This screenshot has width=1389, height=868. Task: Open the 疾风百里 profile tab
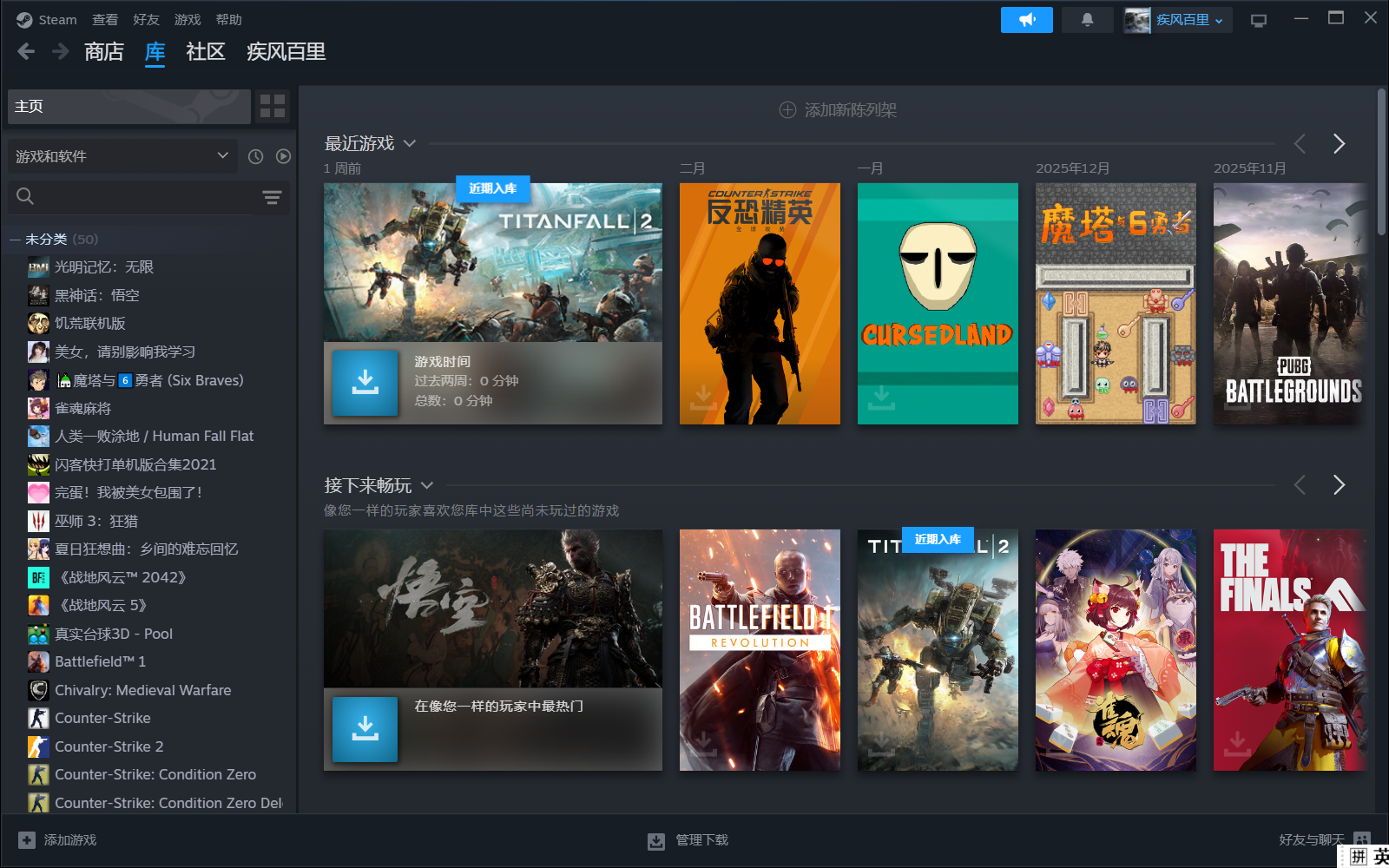(x=286, y=52)
